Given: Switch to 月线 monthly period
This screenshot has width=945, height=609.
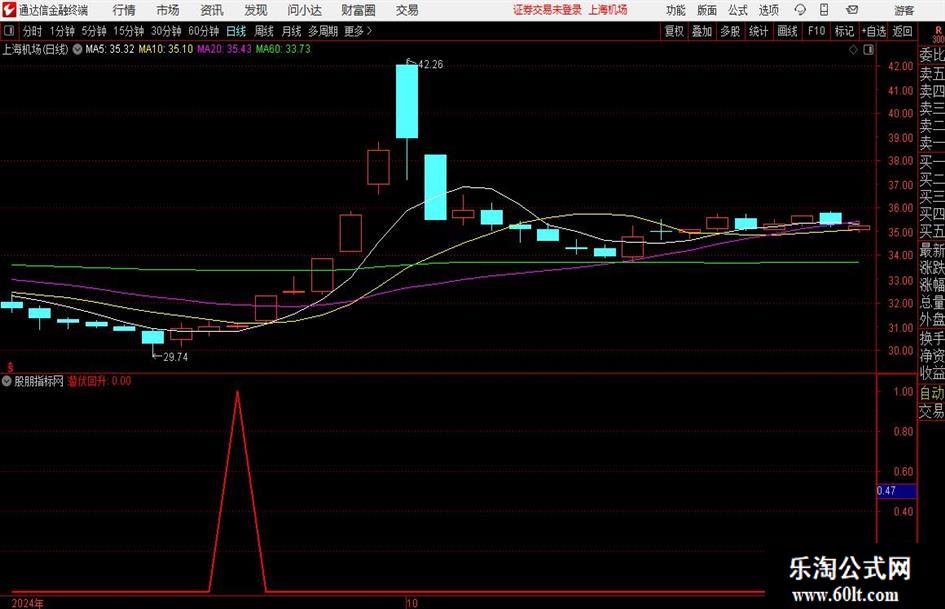Looking at the screenshot, I should (292, 31).
